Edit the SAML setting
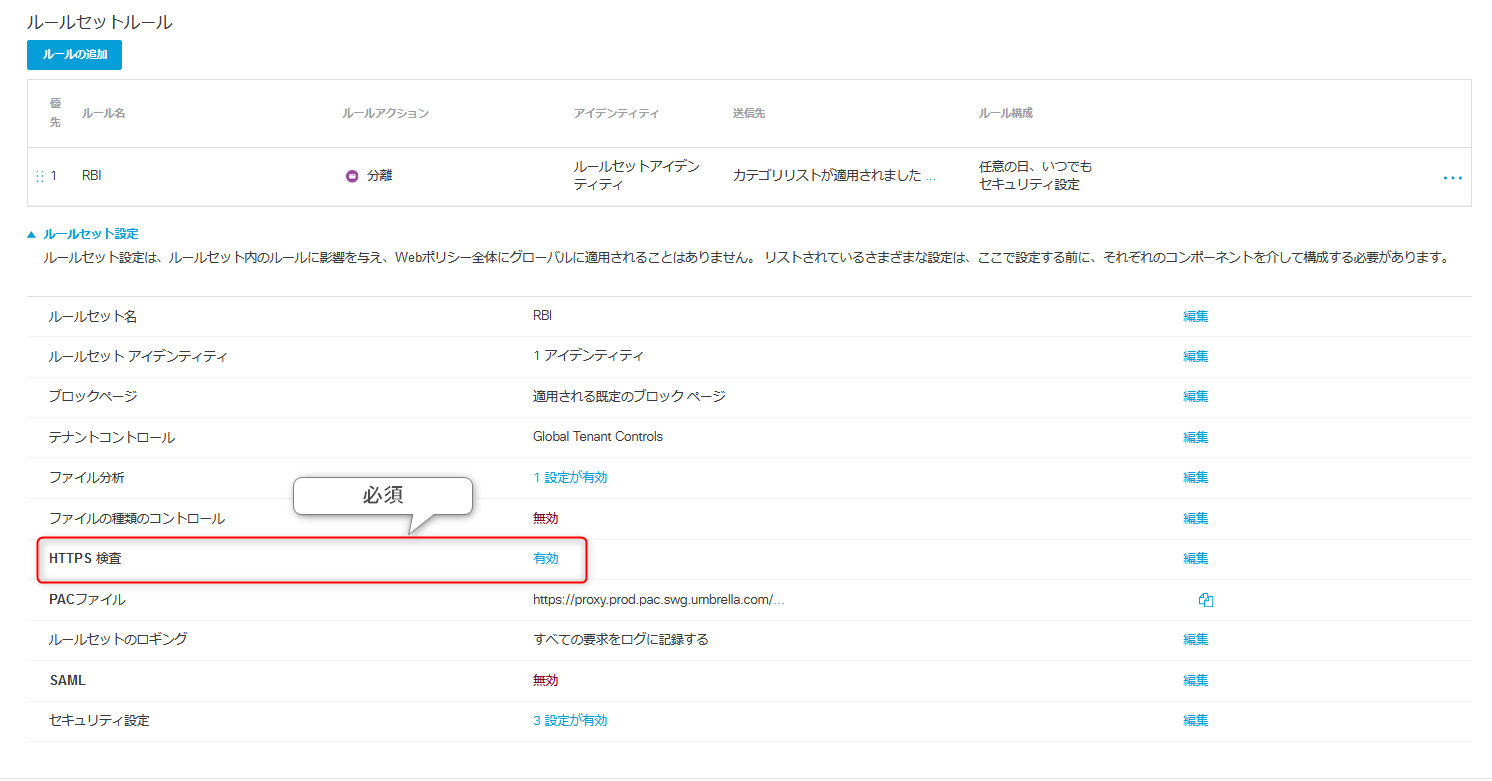Image resolution: width=1492 pixels, height=781 pixels. [x=1195, y=680]
